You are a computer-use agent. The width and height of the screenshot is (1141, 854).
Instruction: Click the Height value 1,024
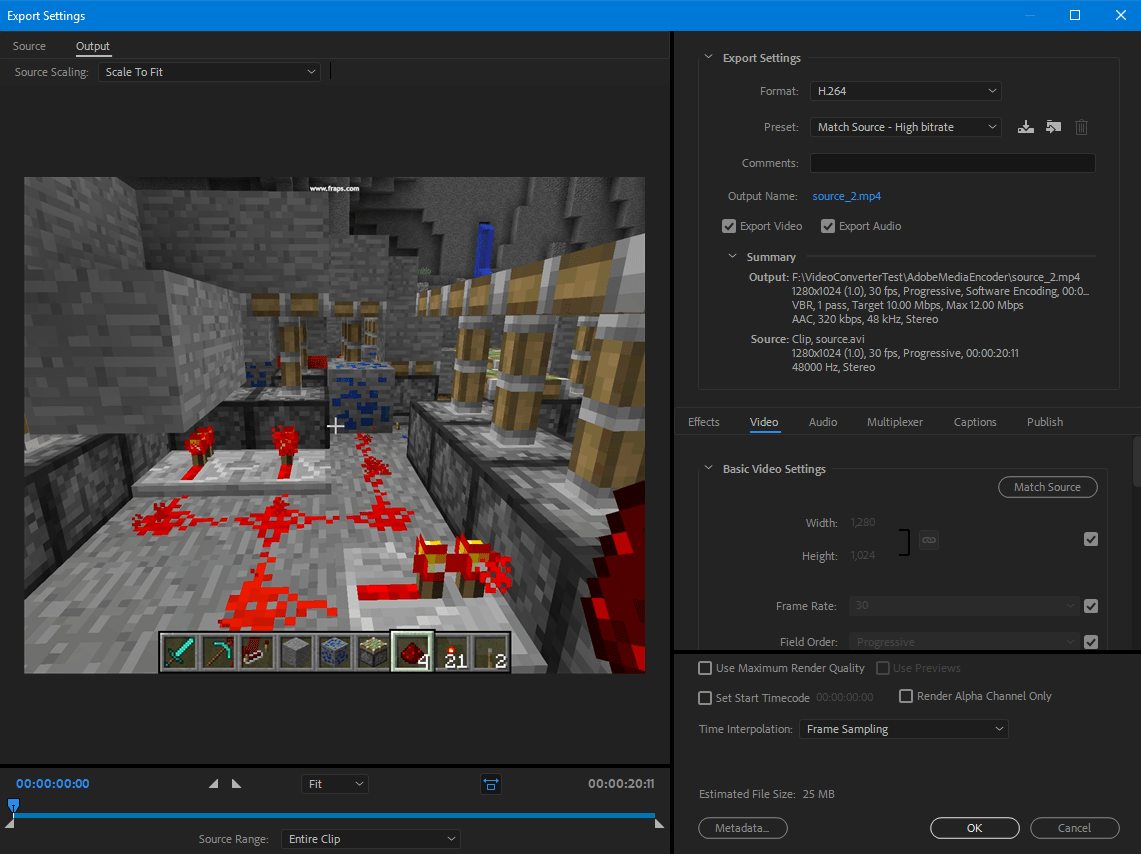tap(863, 555)
